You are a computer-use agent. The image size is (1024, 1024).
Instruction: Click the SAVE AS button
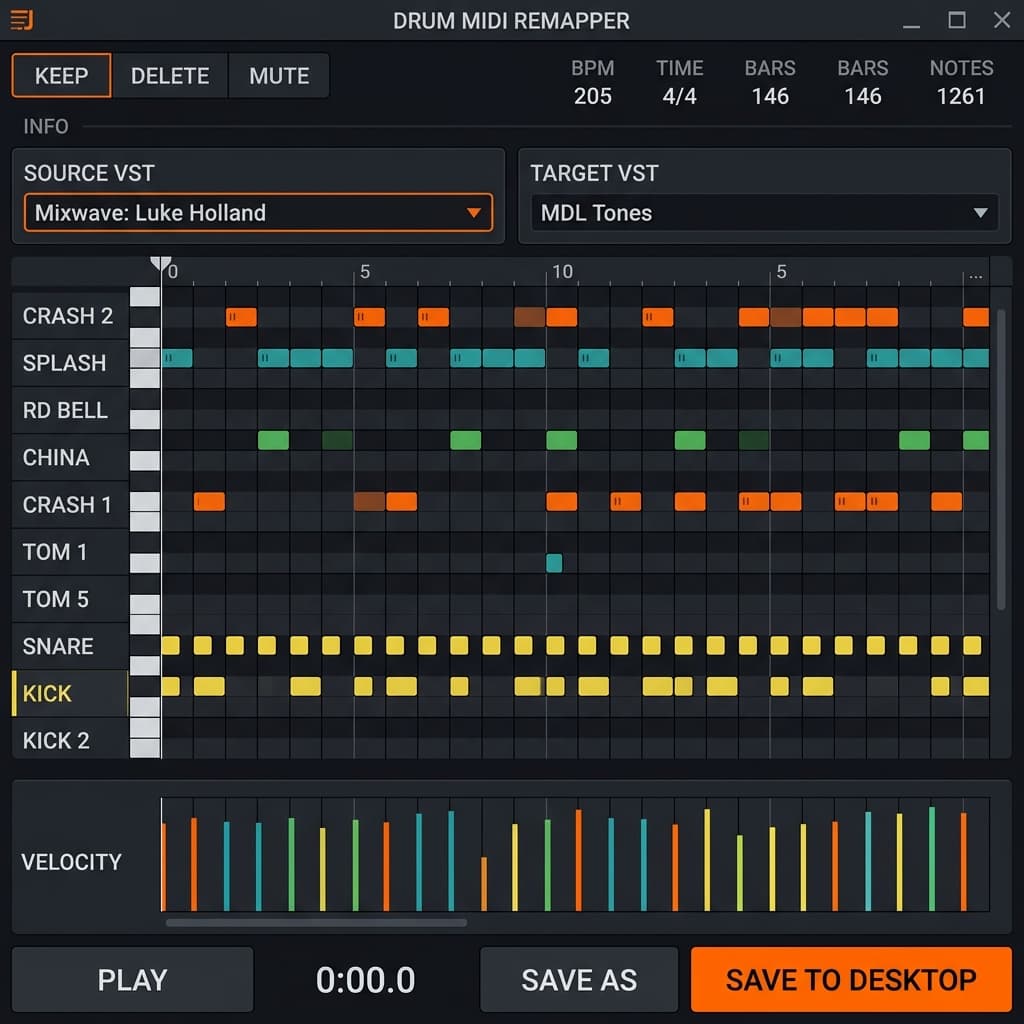coord(579,980)
